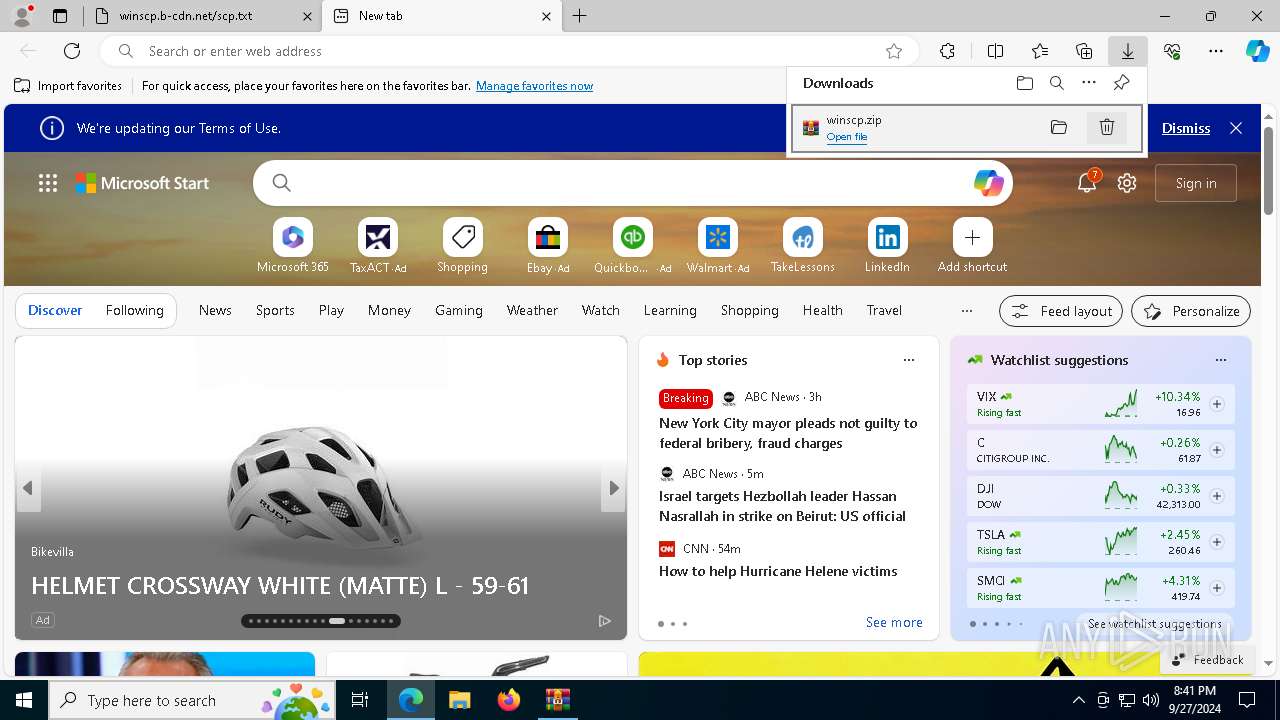The height and width of the screenshot is (720, 1280).
Task: Open the Quickbooks ad shortcut
Action: pos(633,246)
